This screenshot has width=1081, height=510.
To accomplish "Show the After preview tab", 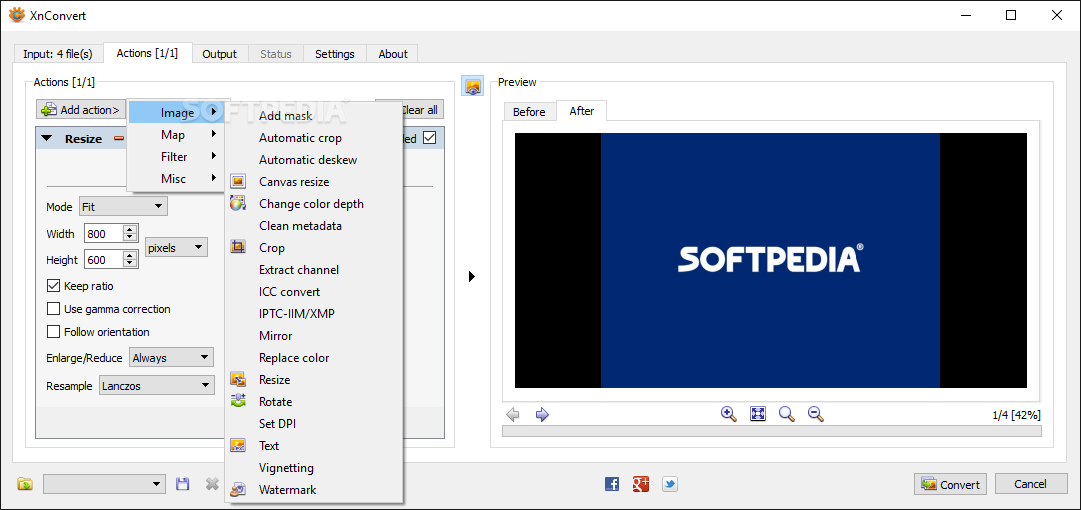I will click(x=581, y=110).
